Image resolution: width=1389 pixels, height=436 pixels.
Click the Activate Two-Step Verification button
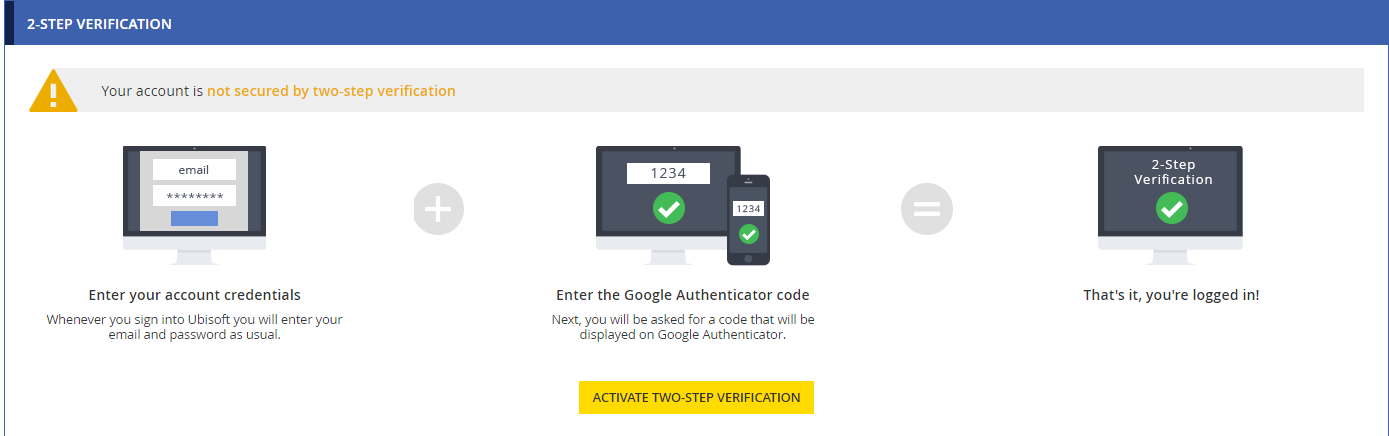[696, 397]
